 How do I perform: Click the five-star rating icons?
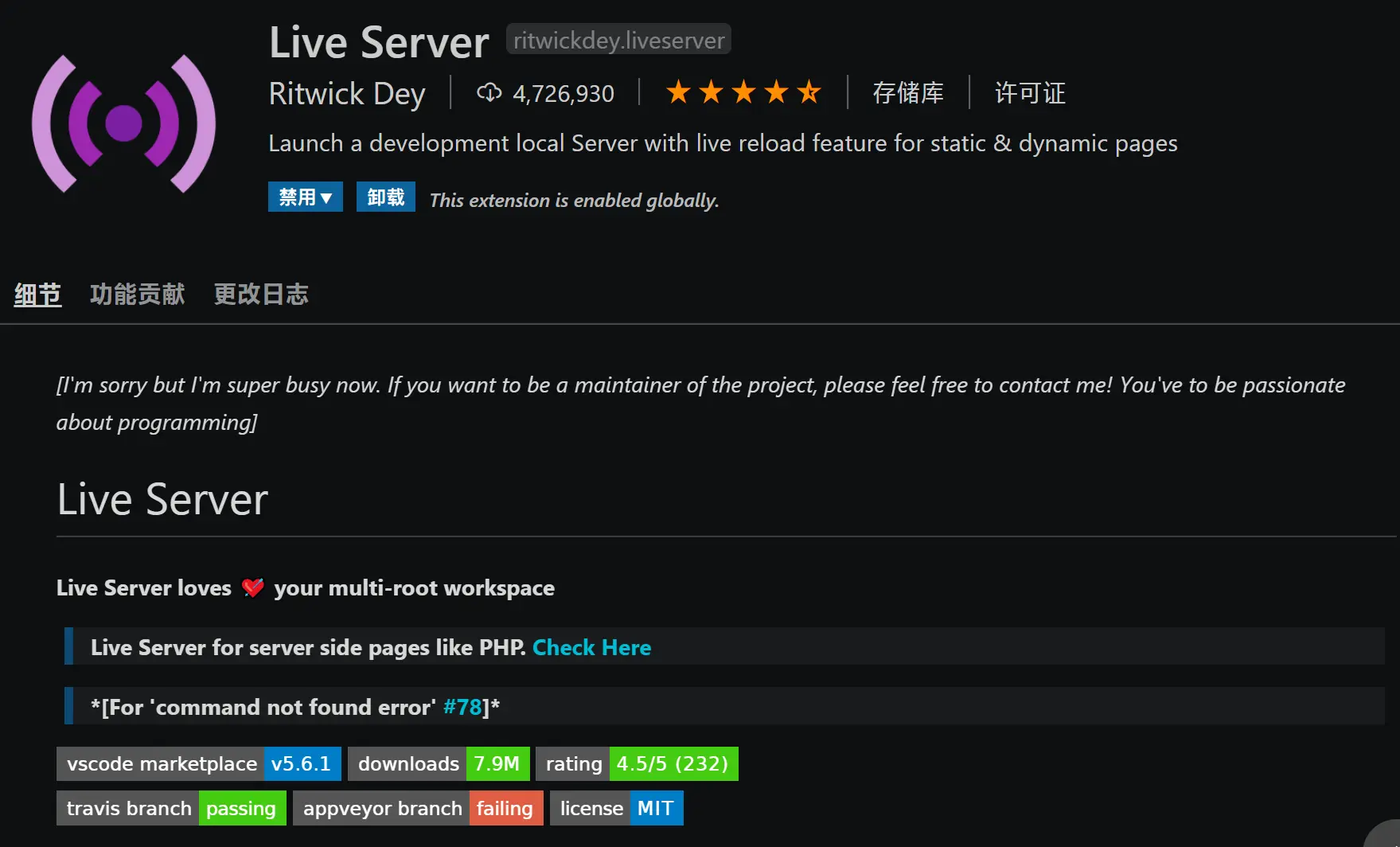pyautogui.click(x=743, y=92)
